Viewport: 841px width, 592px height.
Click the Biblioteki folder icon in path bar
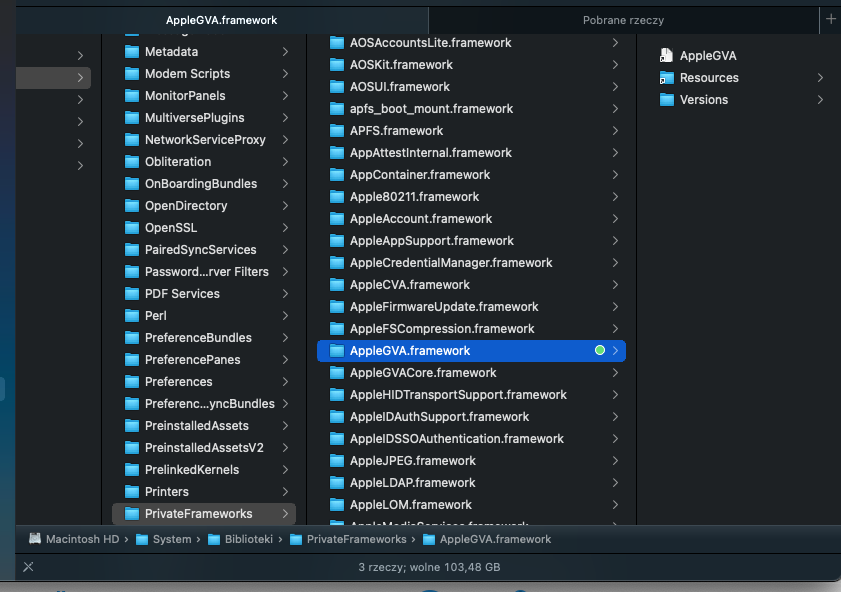(213, 539)
